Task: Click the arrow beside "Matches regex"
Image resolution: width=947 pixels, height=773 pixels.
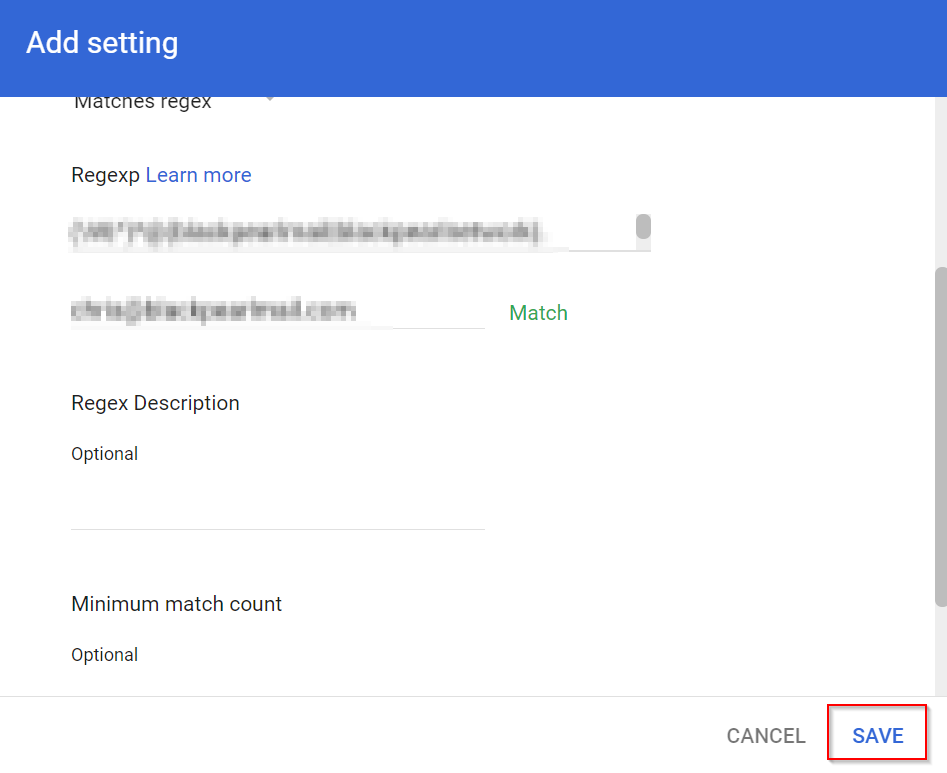Action: 269,100
